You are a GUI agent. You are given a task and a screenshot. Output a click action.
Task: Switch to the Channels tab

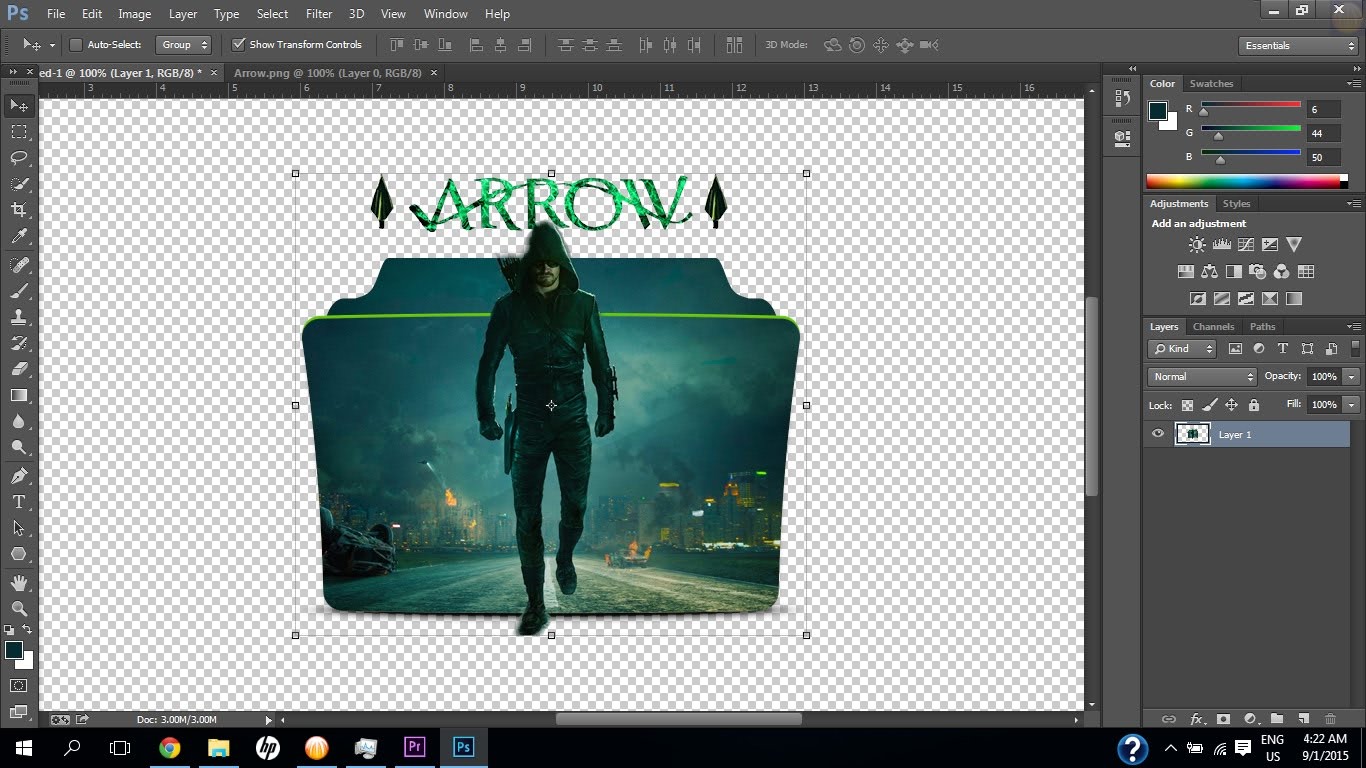point(1213,327)
